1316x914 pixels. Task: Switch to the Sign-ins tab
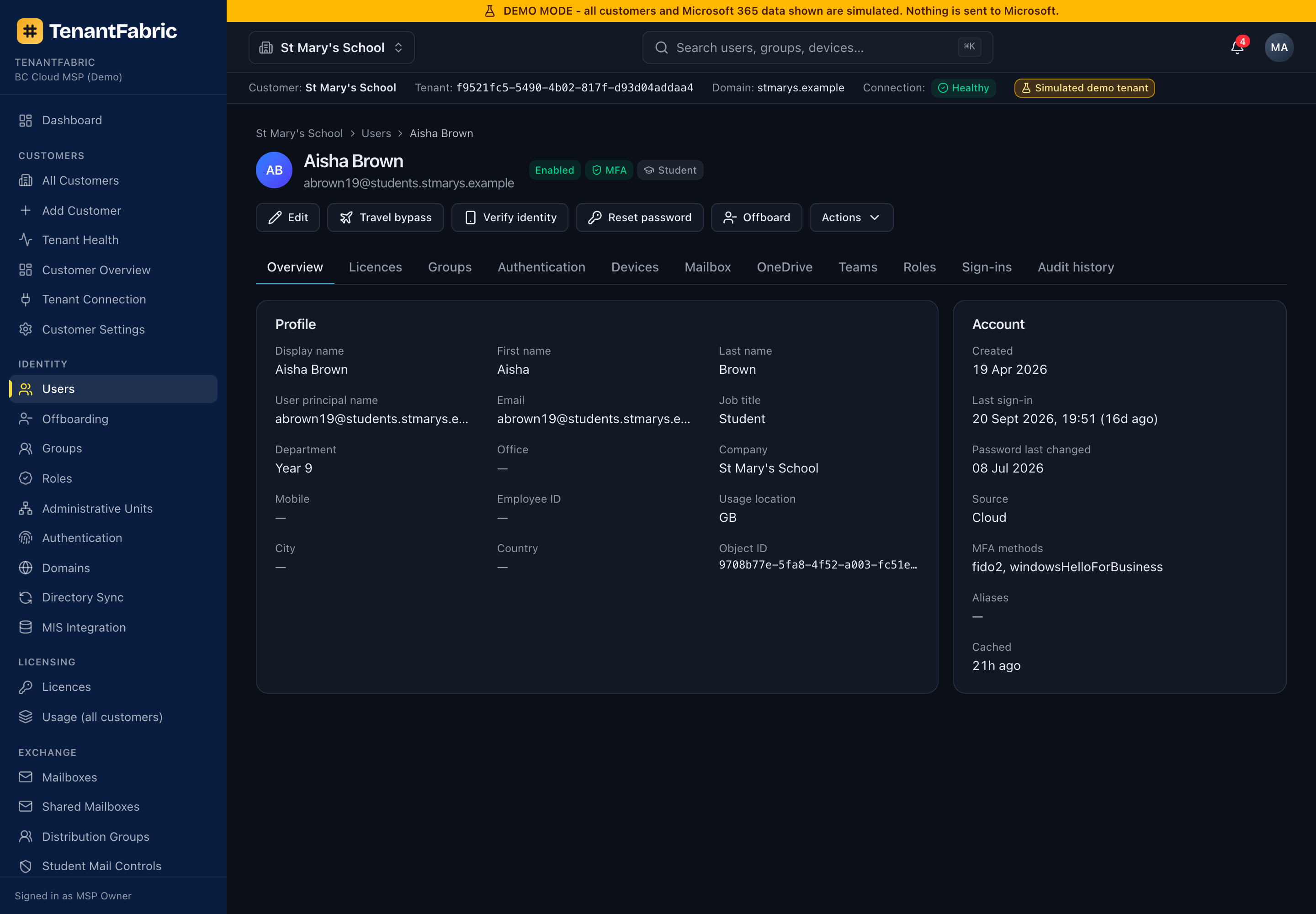[987, 267]
